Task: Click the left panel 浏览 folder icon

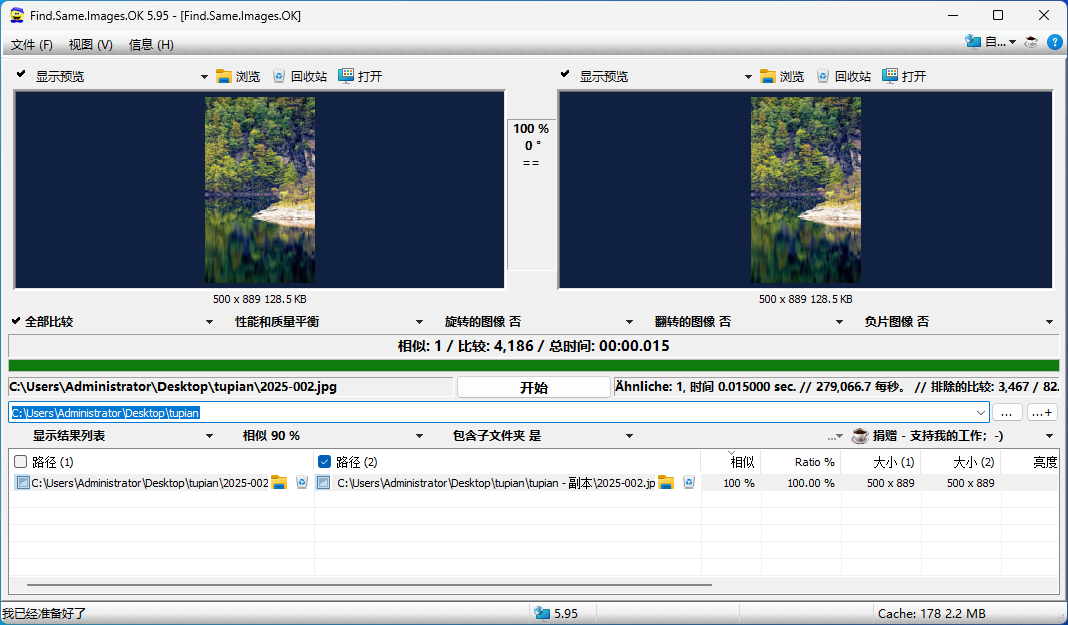Action: point(224,76)
